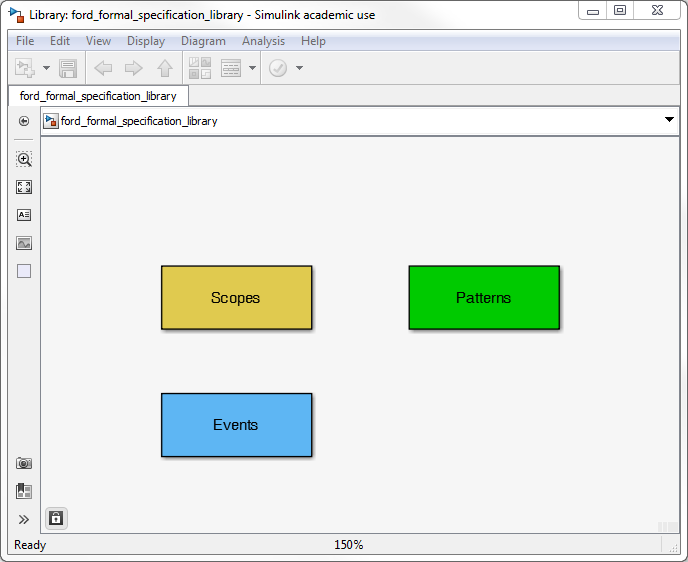Click the blue Events block
The width and height of the screenshot is (688, 562).
(236, 425)
